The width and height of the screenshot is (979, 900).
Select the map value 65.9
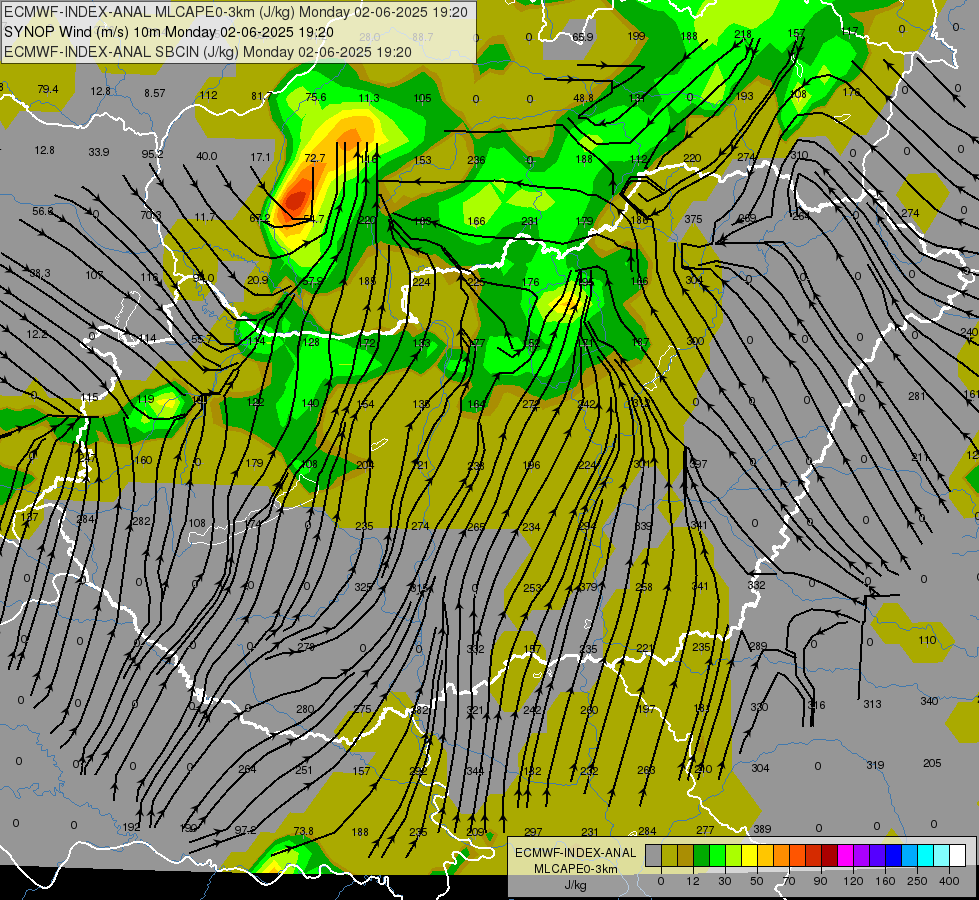click(583, 37)
